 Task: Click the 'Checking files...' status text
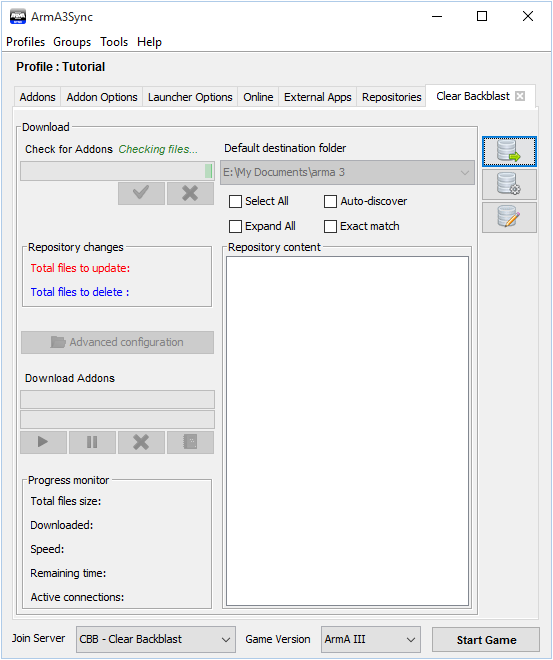(158, 149)
